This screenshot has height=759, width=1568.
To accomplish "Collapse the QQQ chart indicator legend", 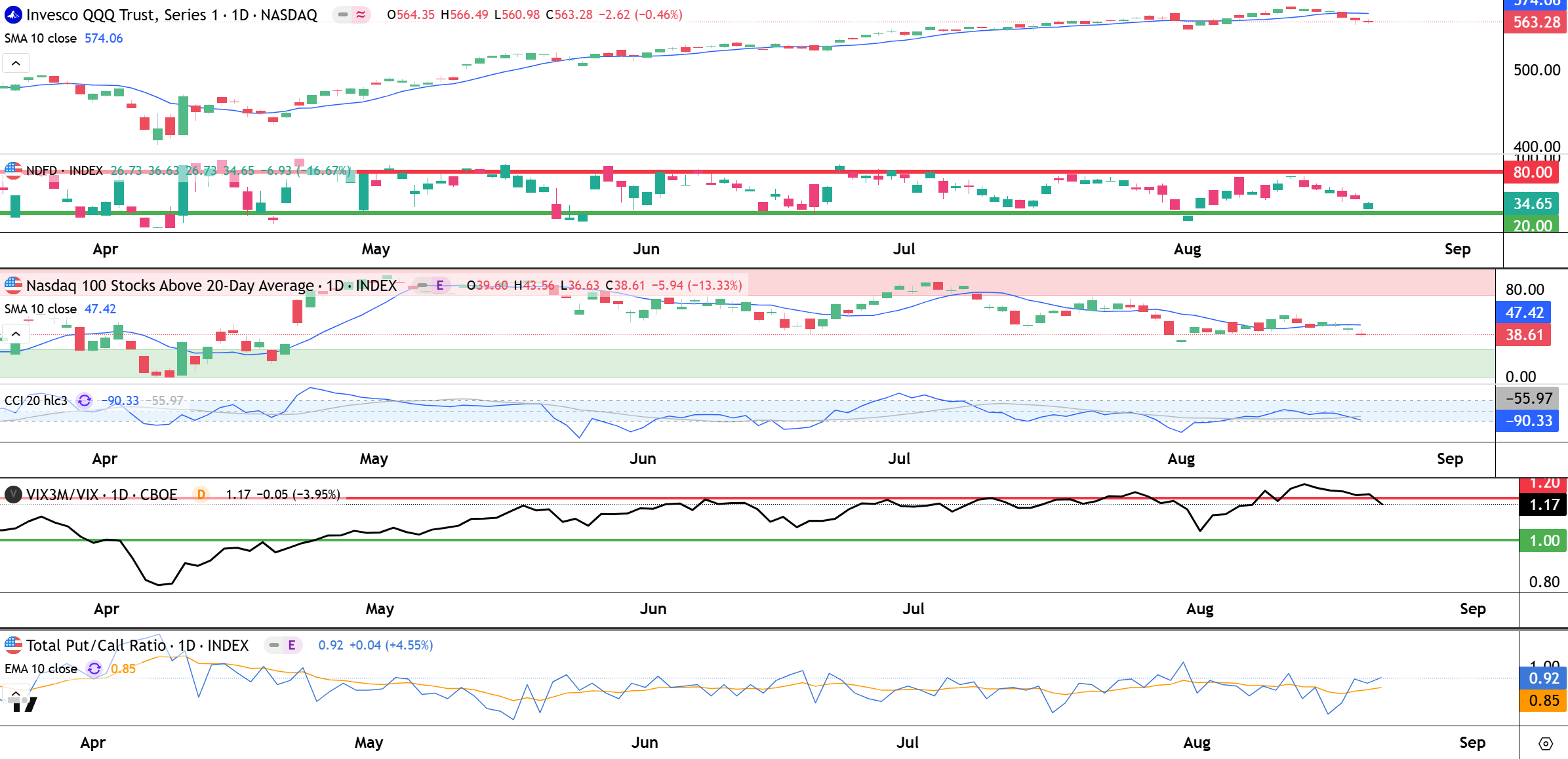I will tap(16, 64).
